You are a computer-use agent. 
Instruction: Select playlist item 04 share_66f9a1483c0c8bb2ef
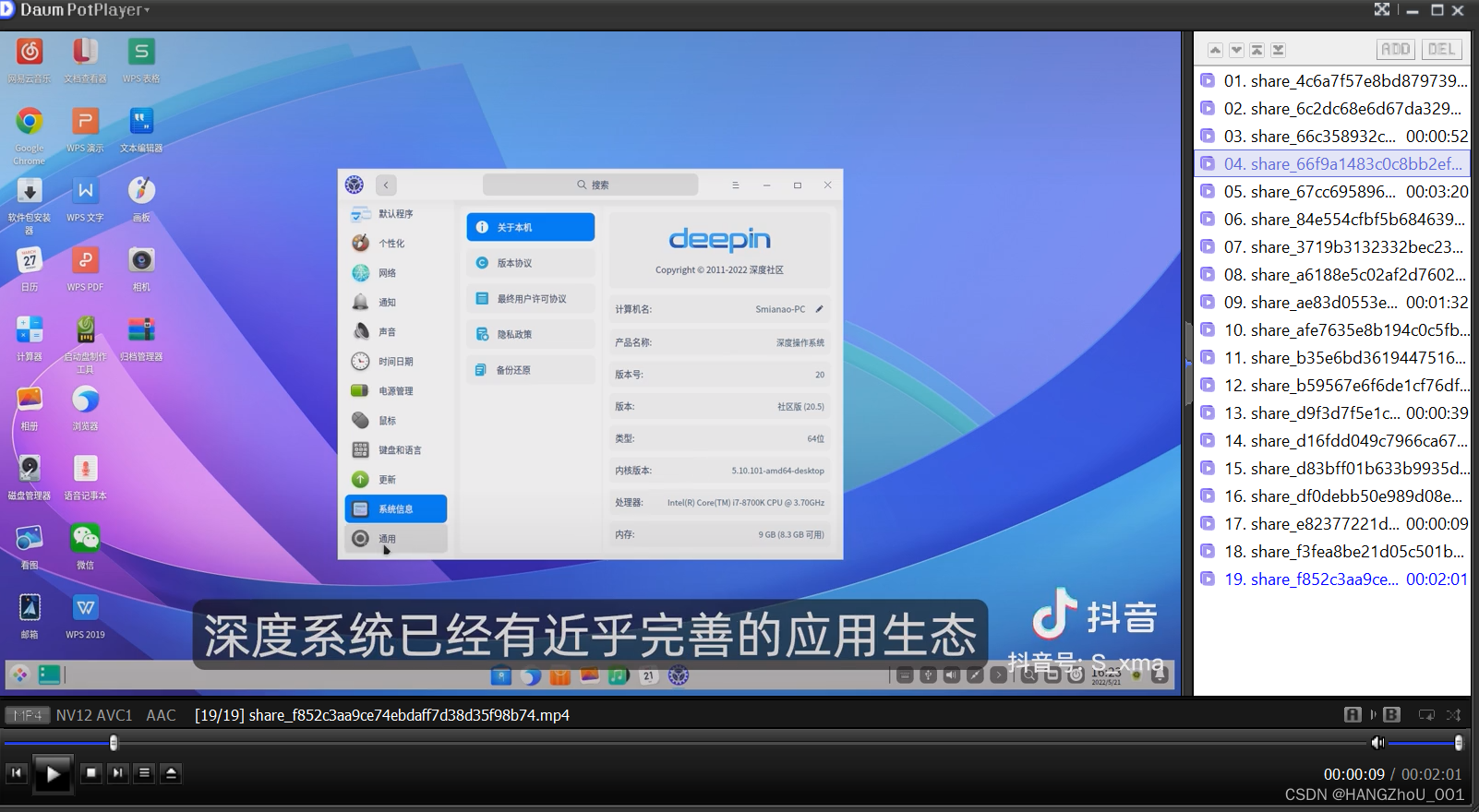(x=1332, y=163)
